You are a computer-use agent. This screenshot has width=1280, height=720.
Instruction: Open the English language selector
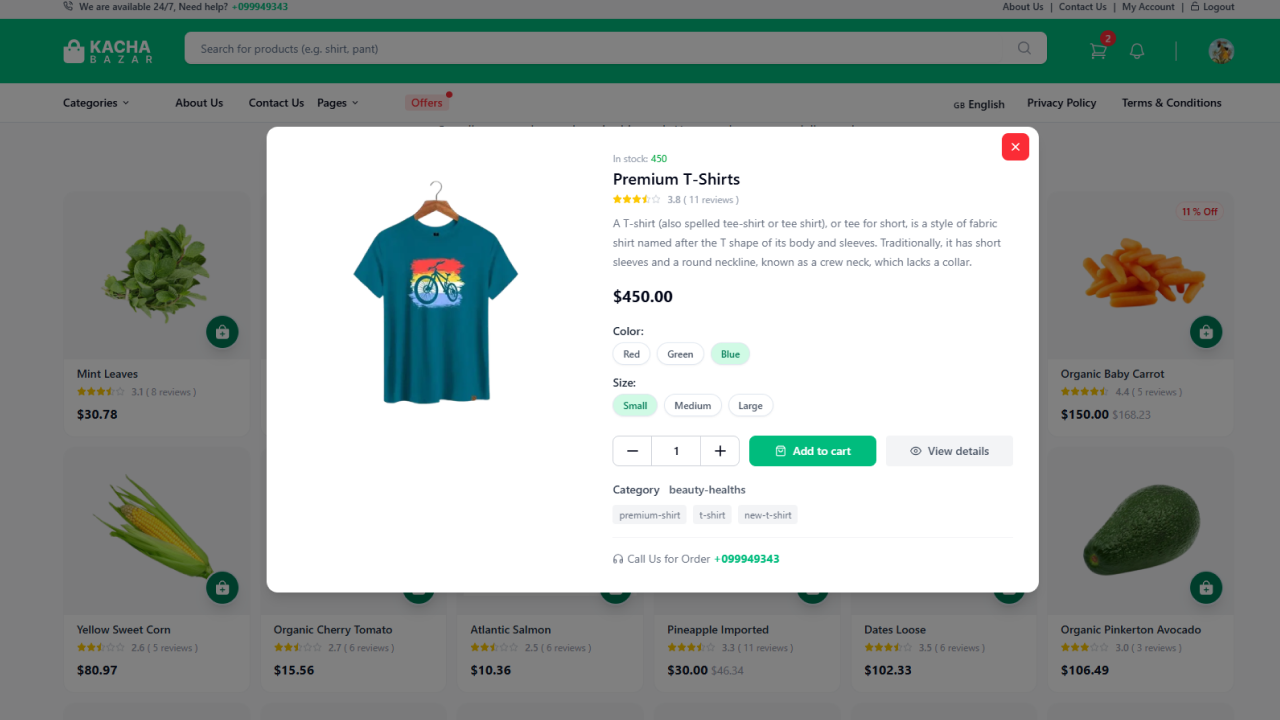click(x=979, y=104)
